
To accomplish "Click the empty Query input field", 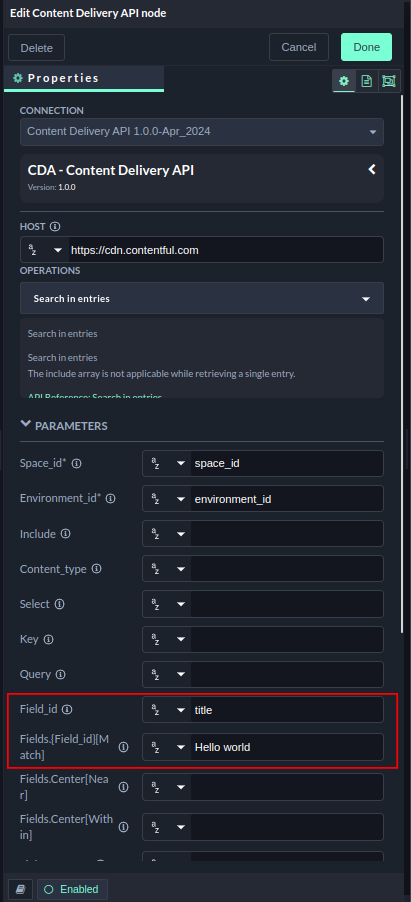I will tap(287, 674).
